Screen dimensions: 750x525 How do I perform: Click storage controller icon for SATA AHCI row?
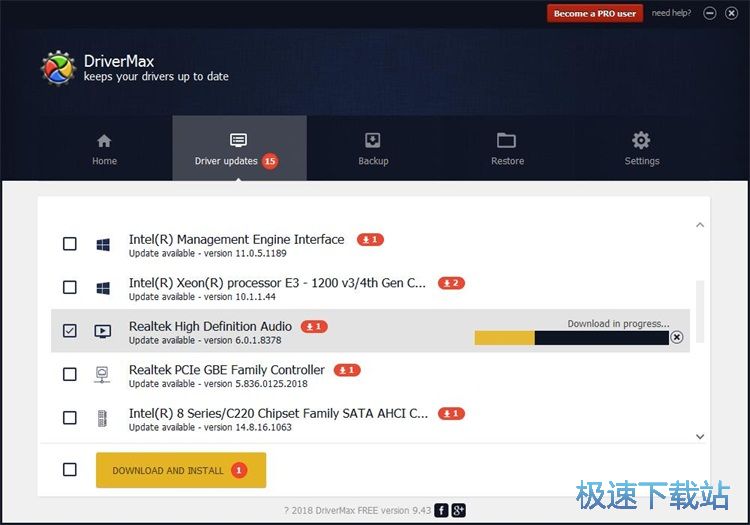[102, 418]
